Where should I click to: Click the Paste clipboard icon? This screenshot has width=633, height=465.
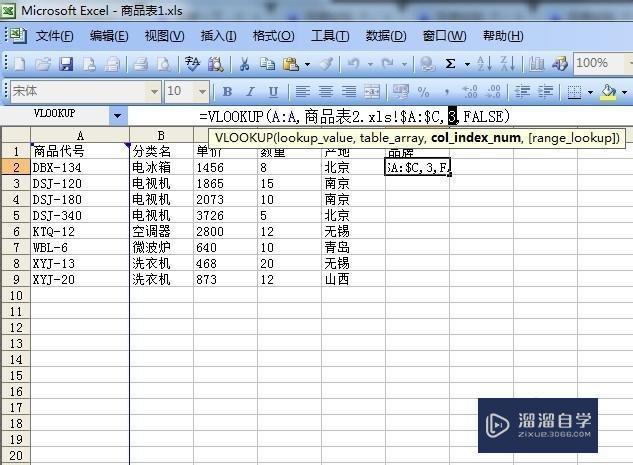click(x=291, y=64)
